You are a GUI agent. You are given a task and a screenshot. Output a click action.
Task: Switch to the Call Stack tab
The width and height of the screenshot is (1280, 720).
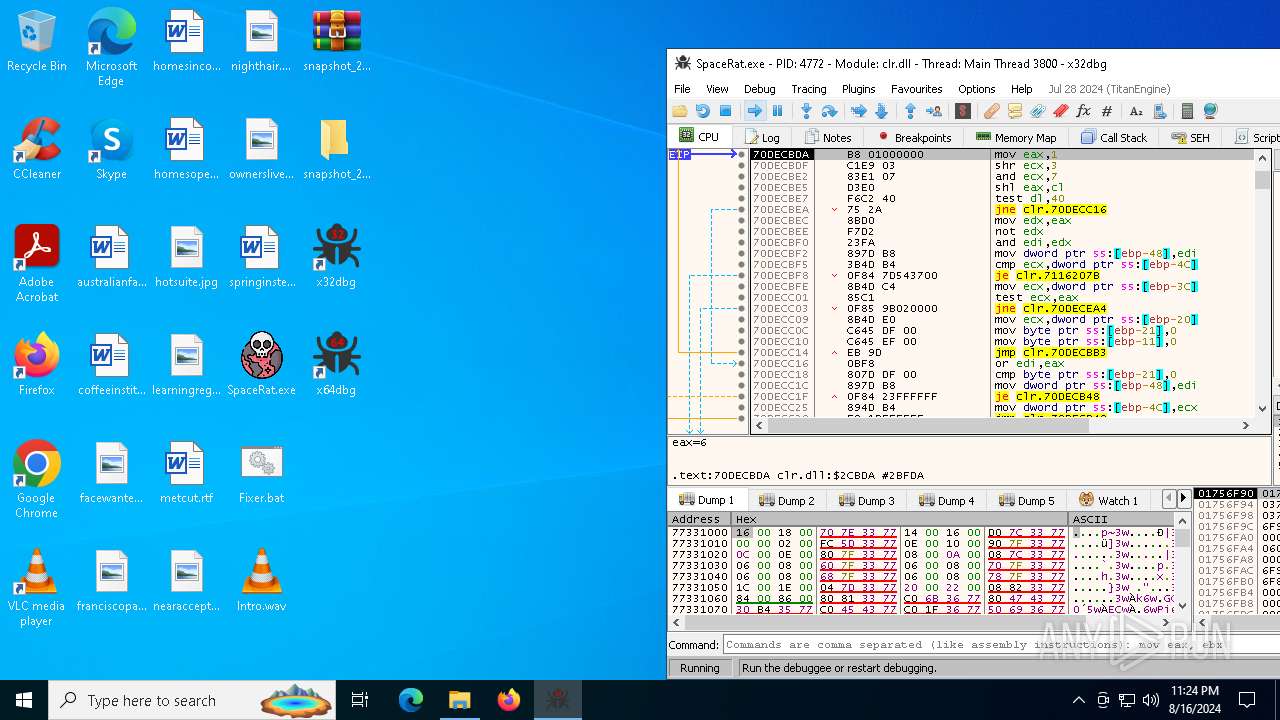point(1114,137)
